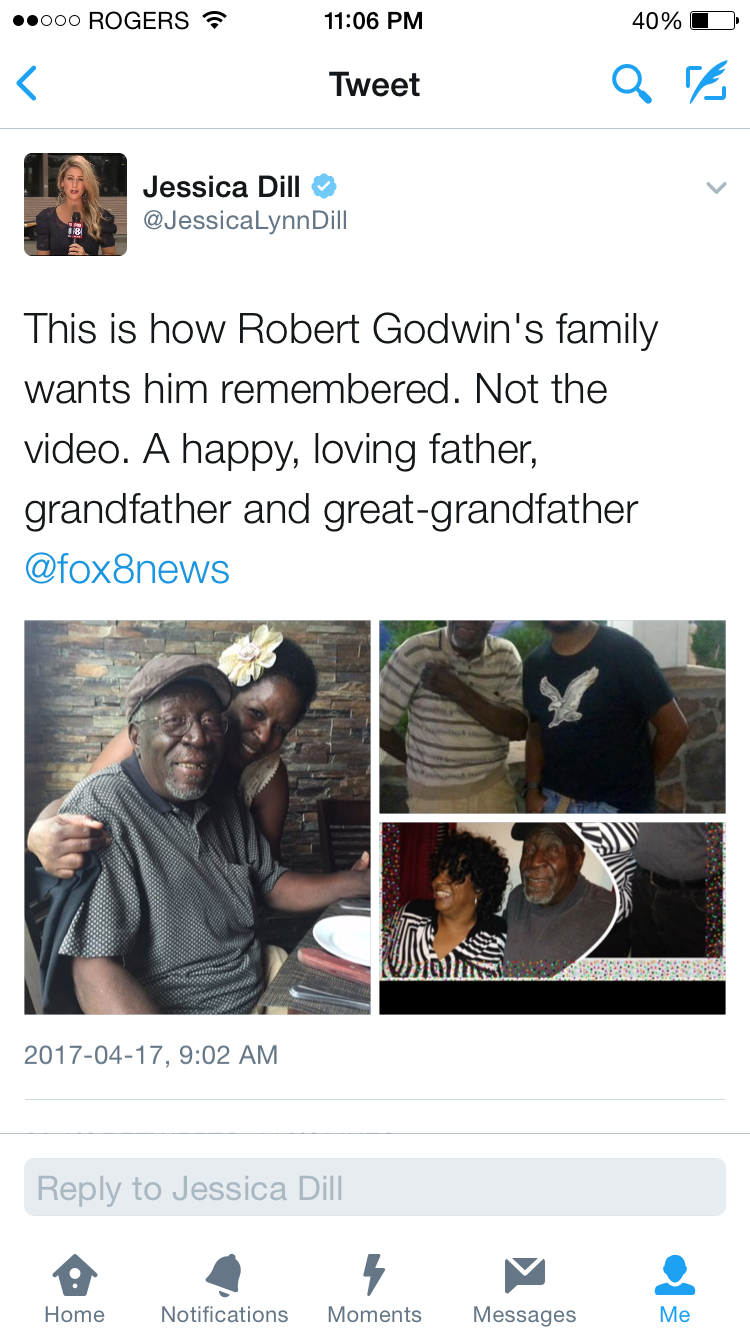Open the Messages envelope tab
This screenshot has width=750, height=1334.
[524, 1289]
